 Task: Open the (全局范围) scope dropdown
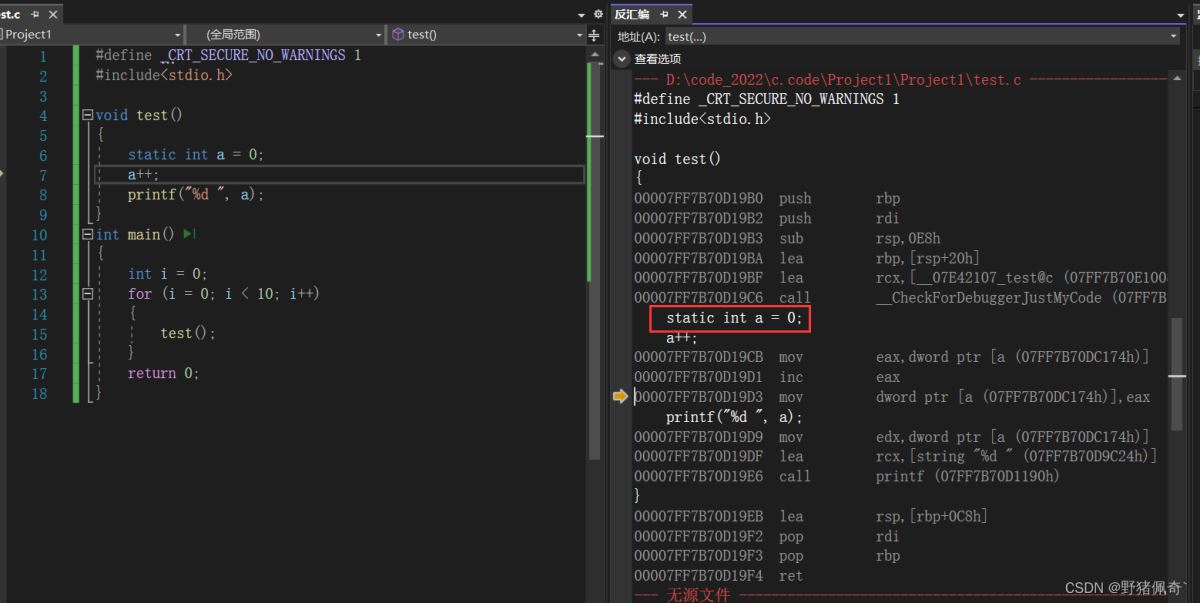coord(379,35)
